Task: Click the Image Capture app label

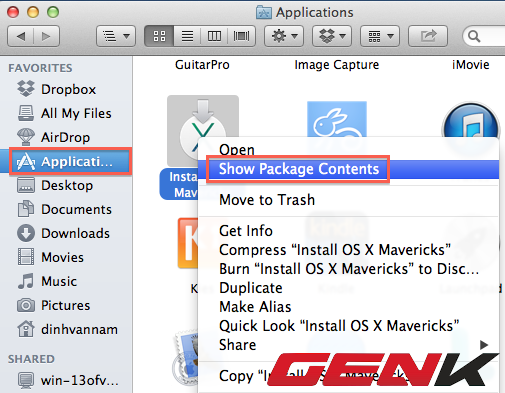Action: coord(337,65)
